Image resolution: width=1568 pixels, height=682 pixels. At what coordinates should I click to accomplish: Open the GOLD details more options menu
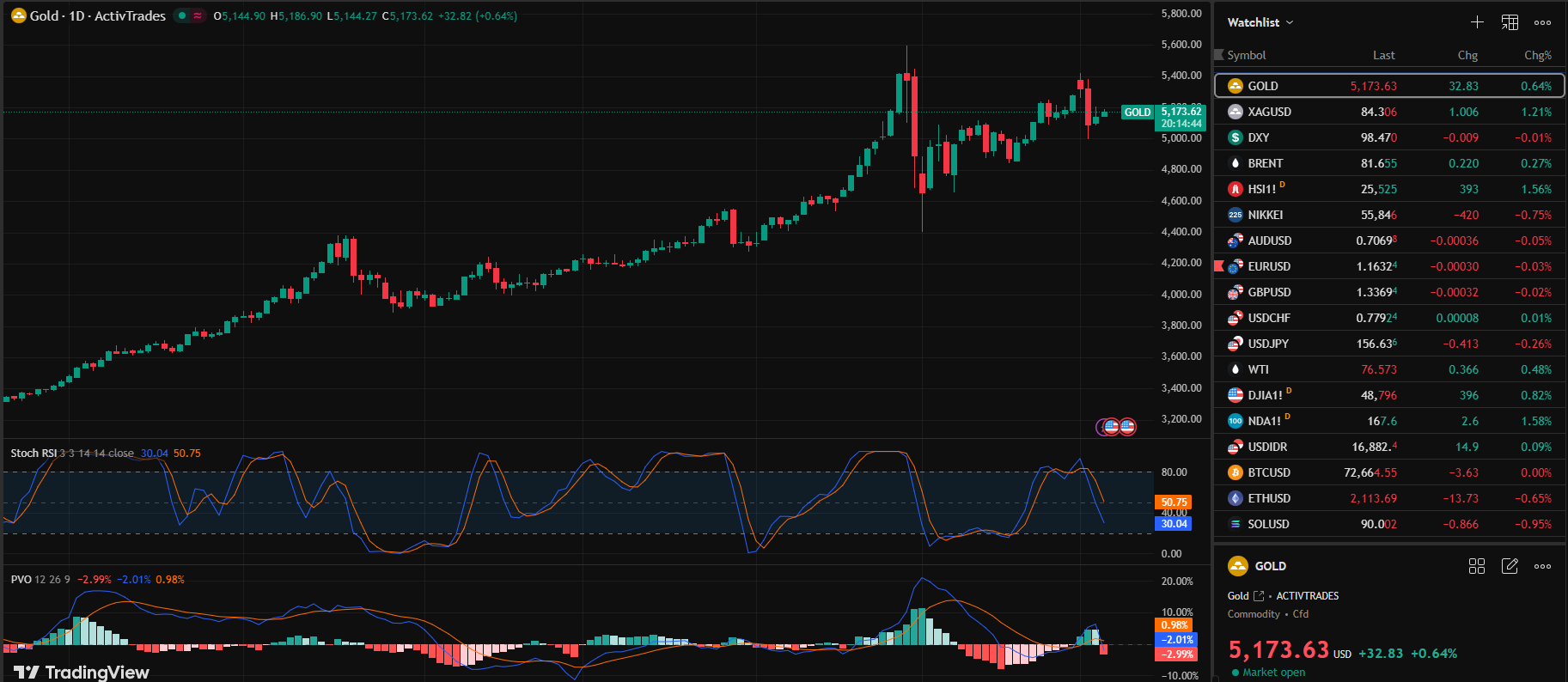(x=1542, y=566)
